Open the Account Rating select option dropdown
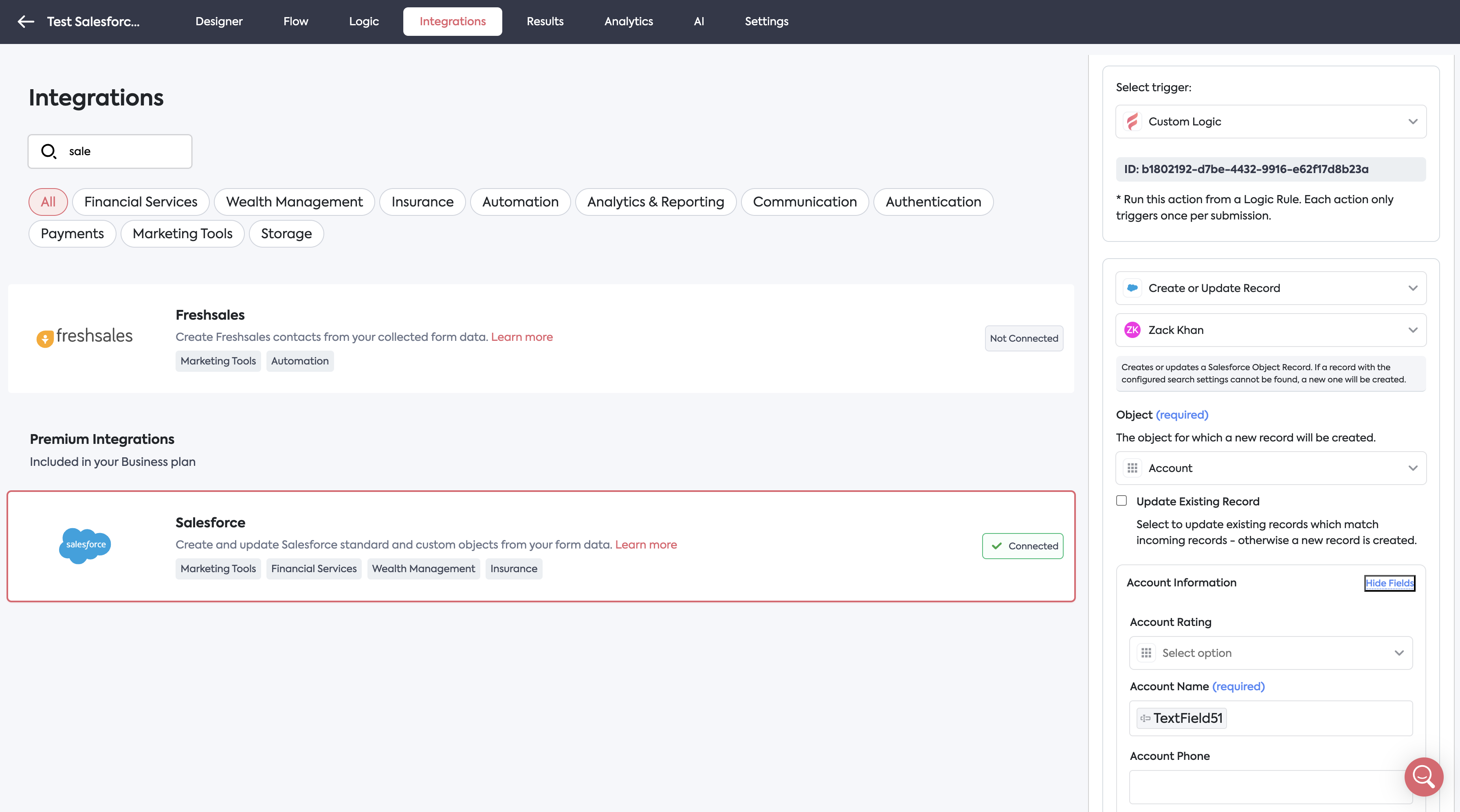Viewport: 1460px width, 812px height. point(1270,653)
